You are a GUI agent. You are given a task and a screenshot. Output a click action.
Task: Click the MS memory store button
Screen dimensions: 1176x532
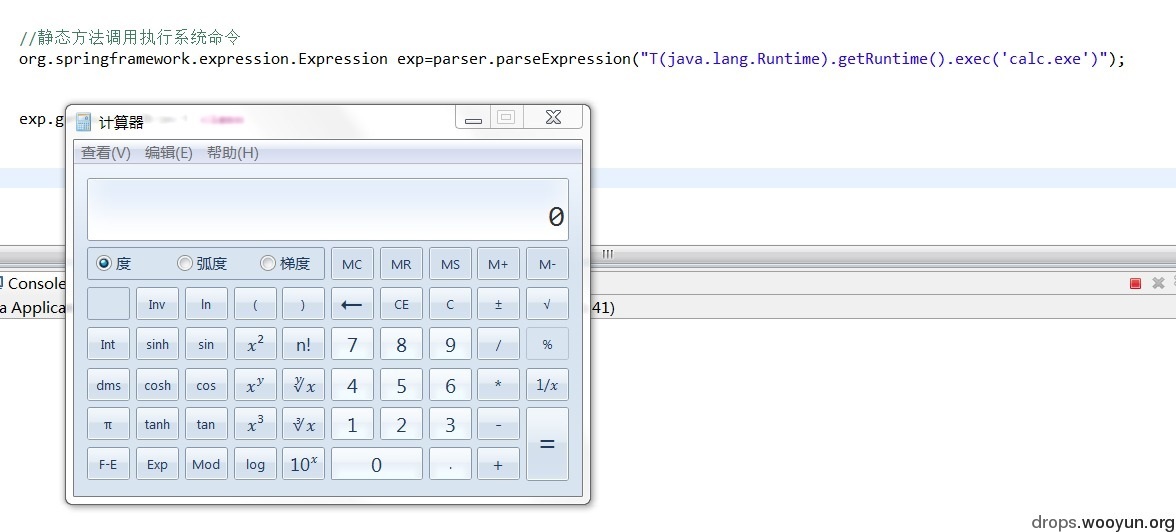pos(450,264)
